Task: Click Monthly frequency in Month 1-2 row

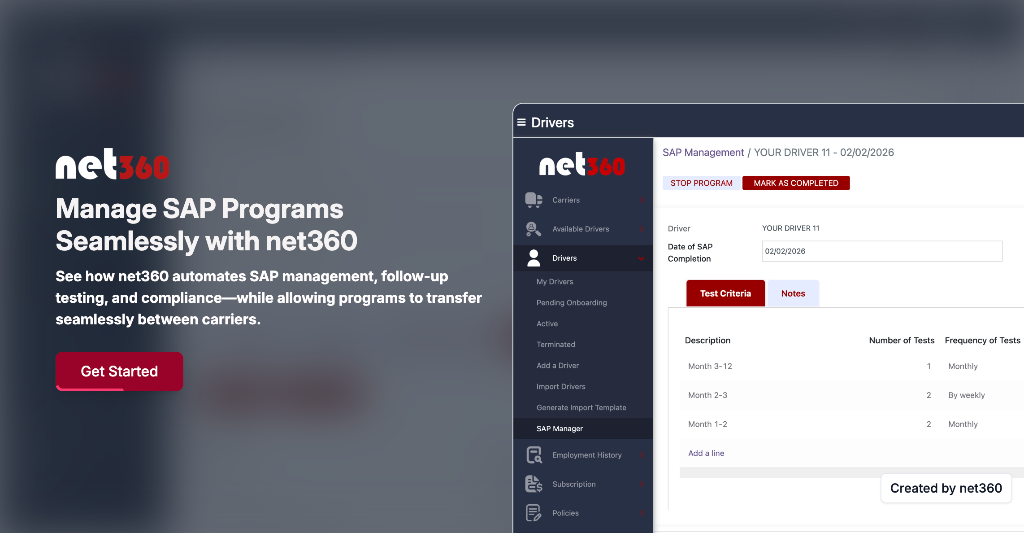Action: [963, 424]
